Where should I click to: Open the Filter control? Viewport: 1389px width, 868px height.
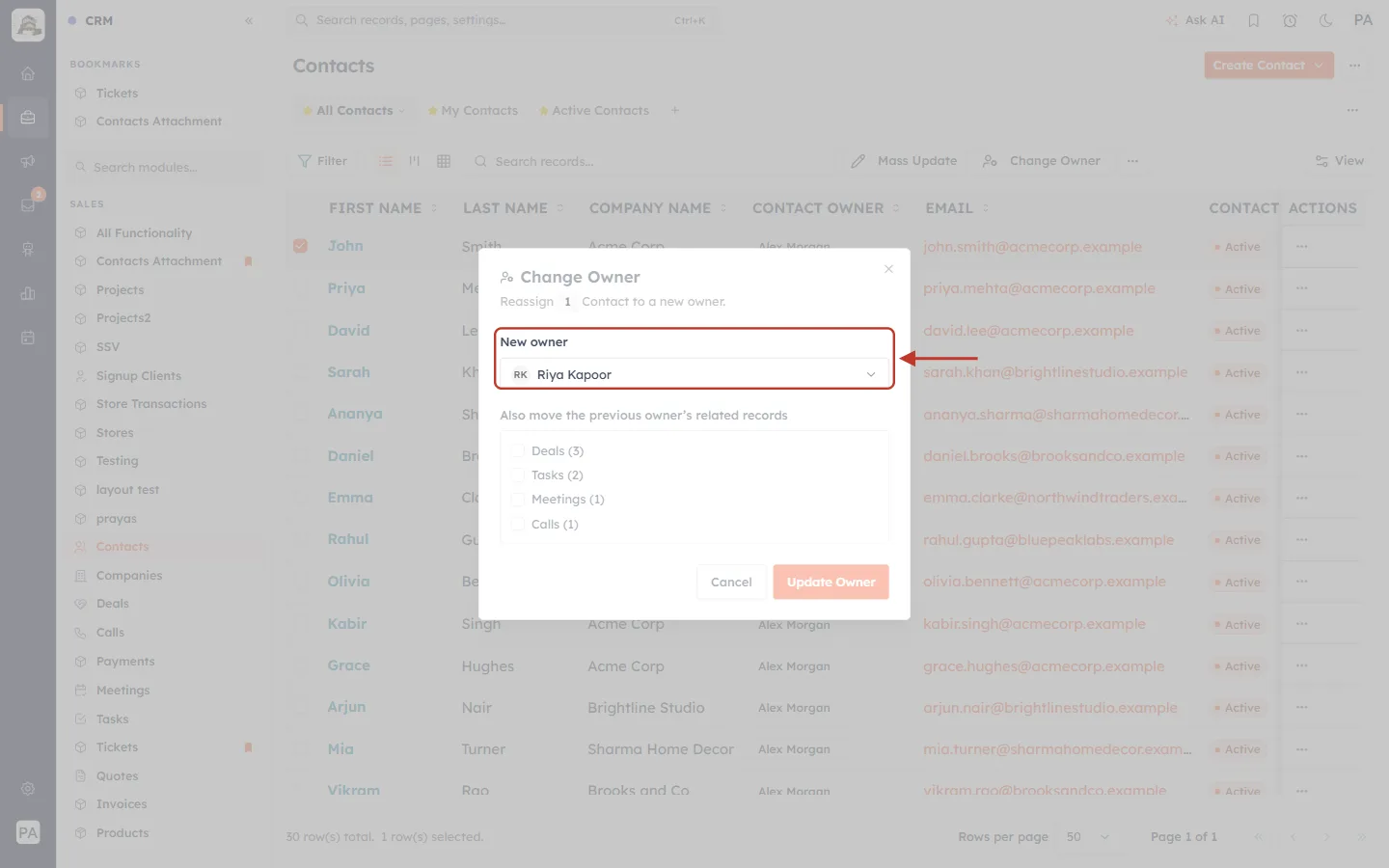pyautogui.click(x=323, y=161)
